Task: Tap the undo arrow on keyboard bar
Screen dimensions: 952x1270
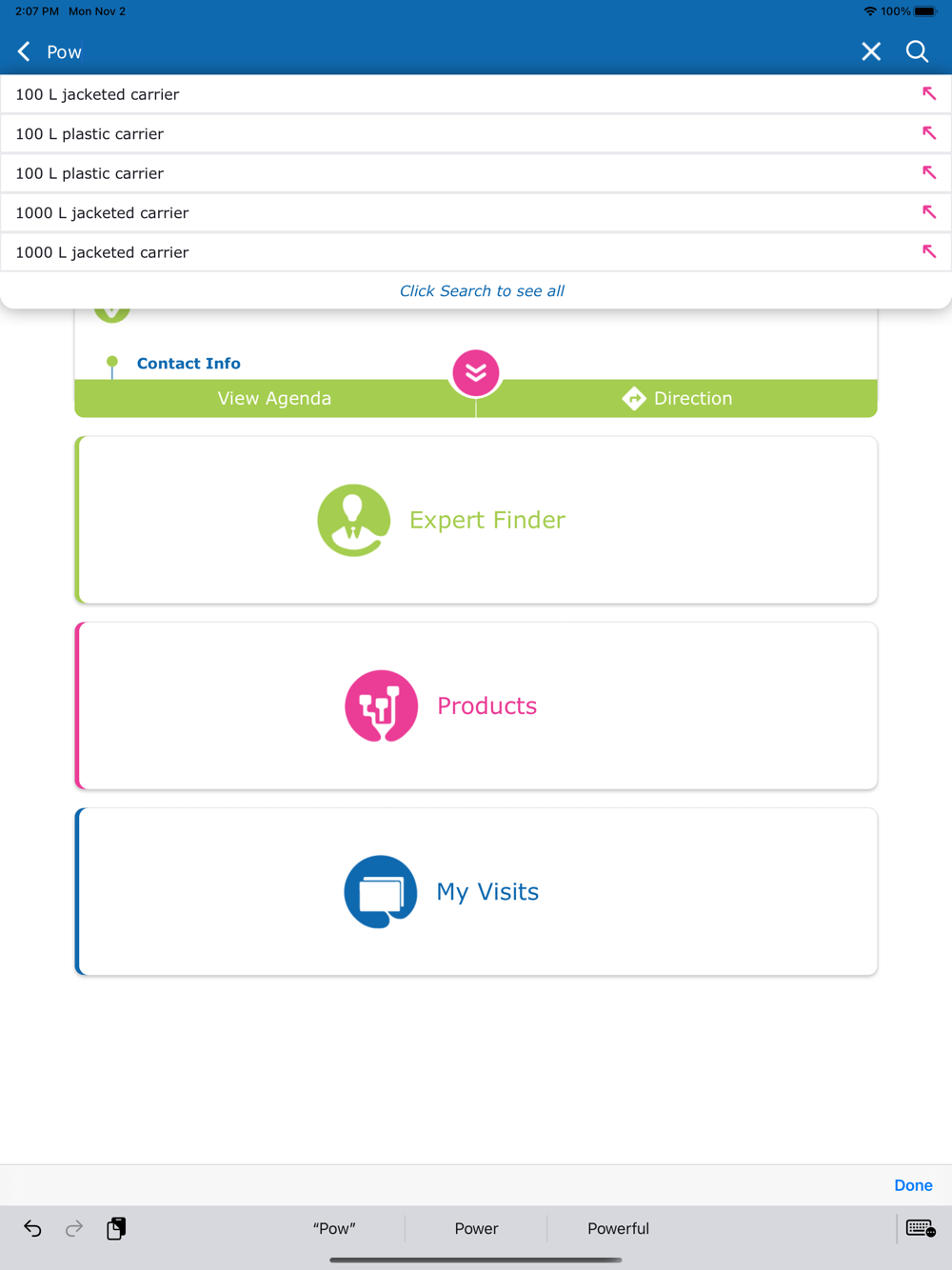Action: [x=32, y=1228]
